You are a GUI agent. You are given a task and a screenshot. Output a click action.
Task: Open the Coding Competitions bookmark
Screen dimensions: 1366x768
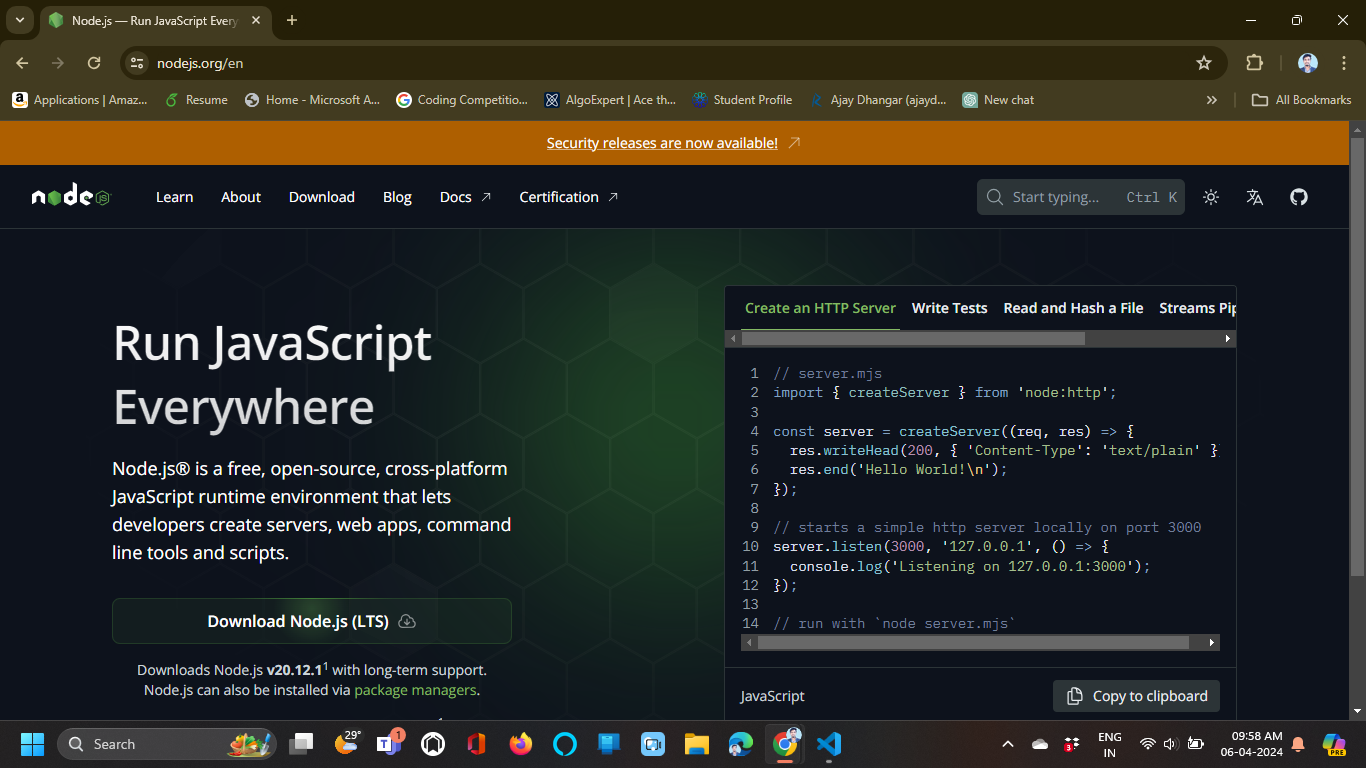[x=462, y=100]
